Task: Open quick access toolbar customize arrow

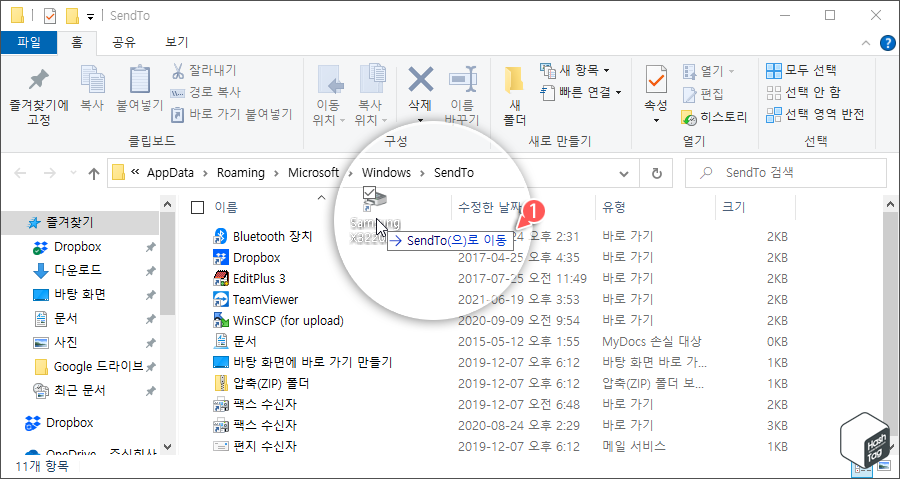Action: click(91, 17)
